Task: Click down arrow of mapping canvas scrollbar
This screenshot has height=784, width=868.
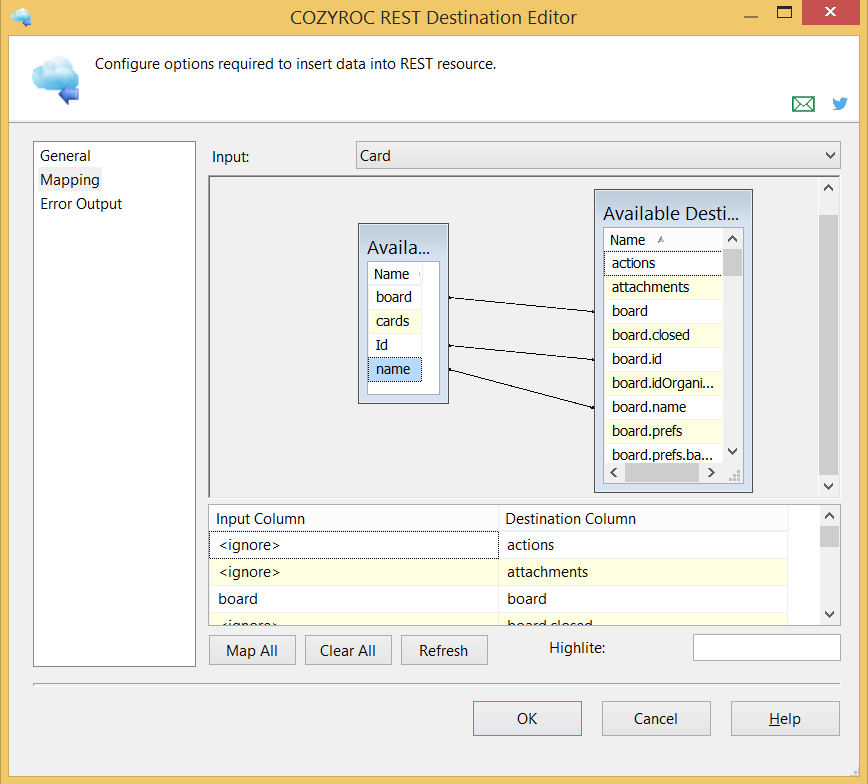Action: (828, 486)
